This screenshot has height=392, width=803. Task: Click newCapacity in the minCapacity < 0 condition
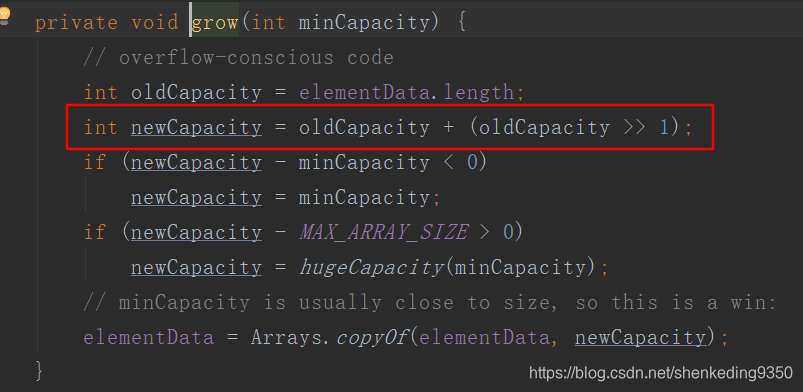click(x=197, y=162)
